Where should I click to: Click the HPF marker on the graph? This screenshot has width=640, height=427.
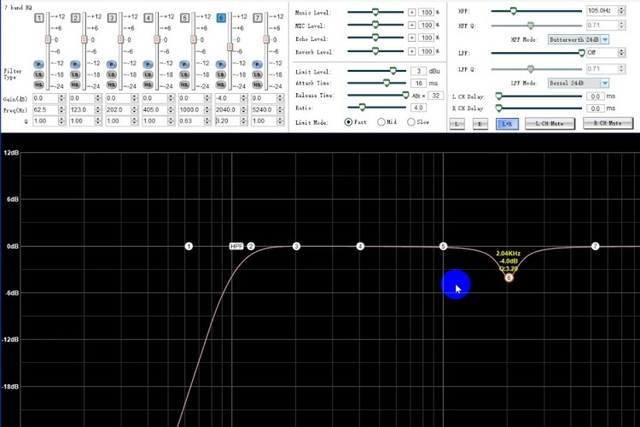(x=236, y=246)
